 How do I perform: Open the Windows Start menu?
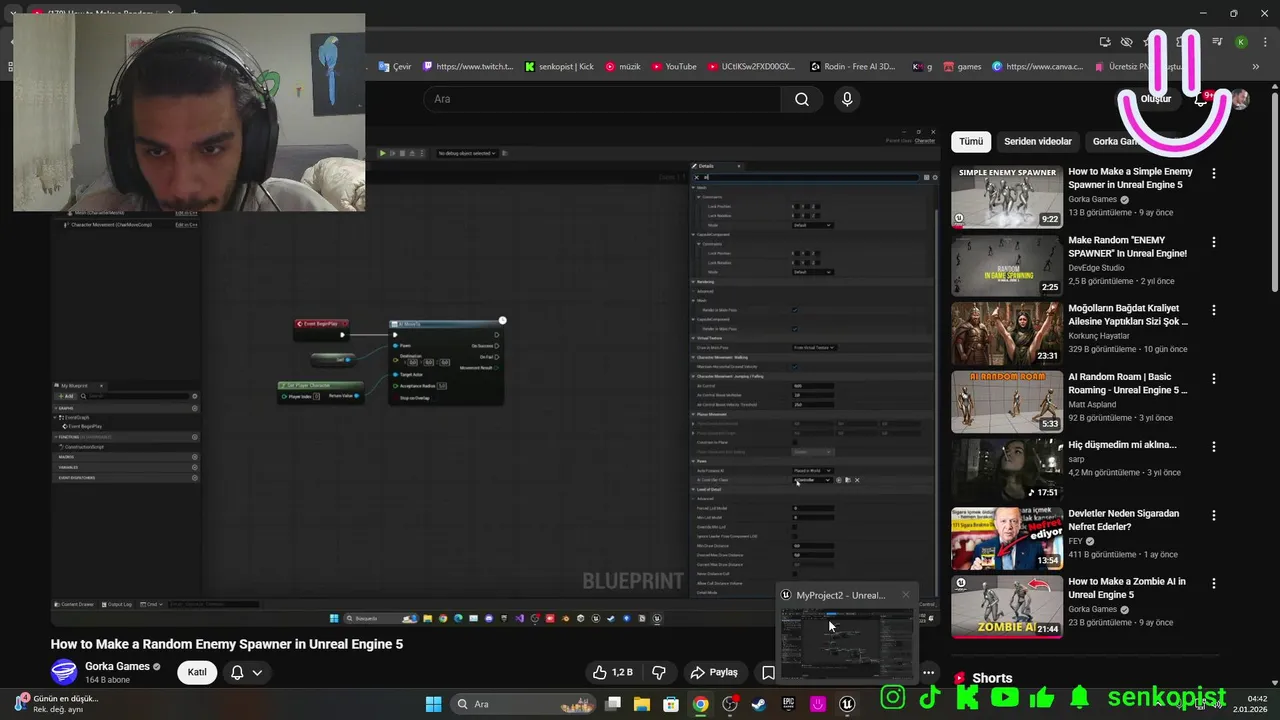tap(433, 704)
